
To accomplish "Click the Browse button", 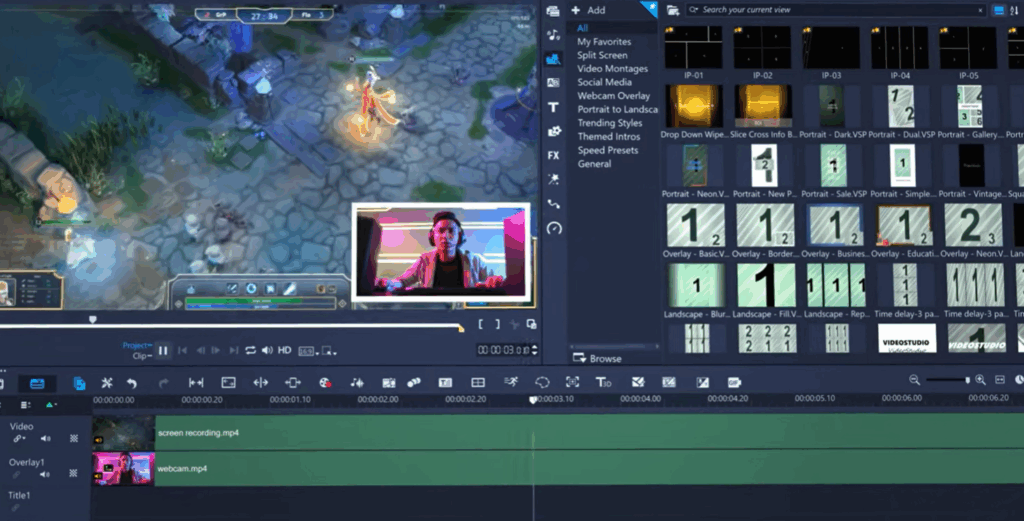I will tap(597, 358).
